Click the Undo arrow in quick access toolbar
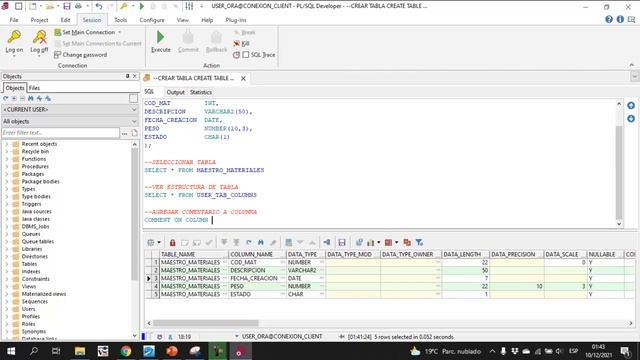Screen dimensions: 640x360 coord(99,6)
